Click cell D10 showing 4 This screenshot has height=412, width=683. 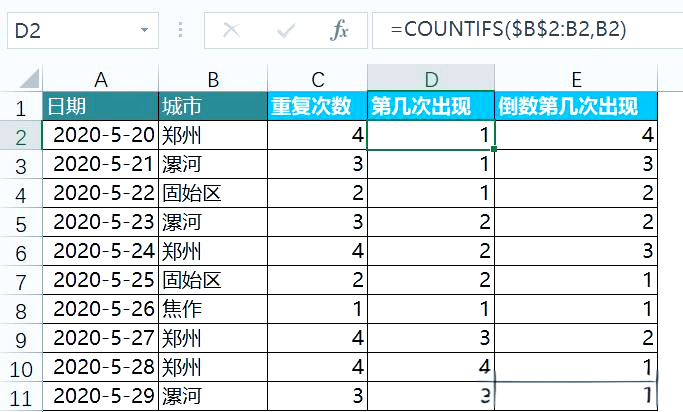[x=431, y=367]
